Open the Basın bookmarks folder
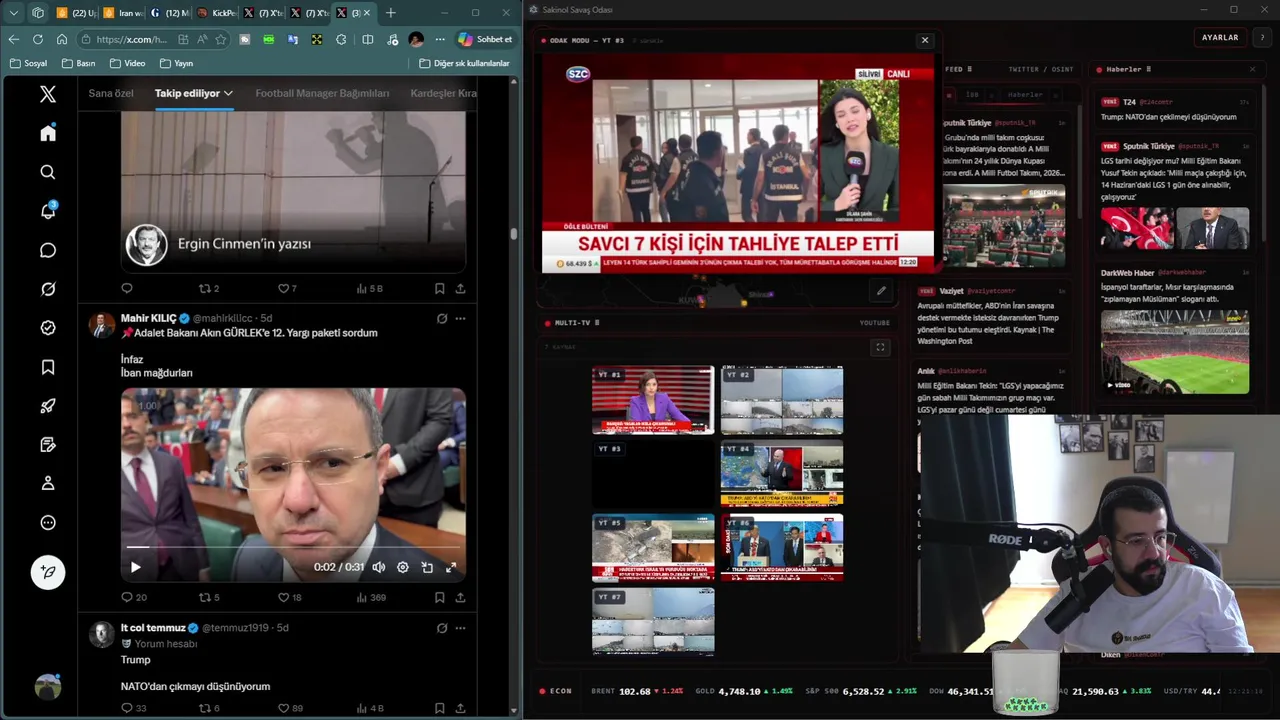 pos(78,63)
